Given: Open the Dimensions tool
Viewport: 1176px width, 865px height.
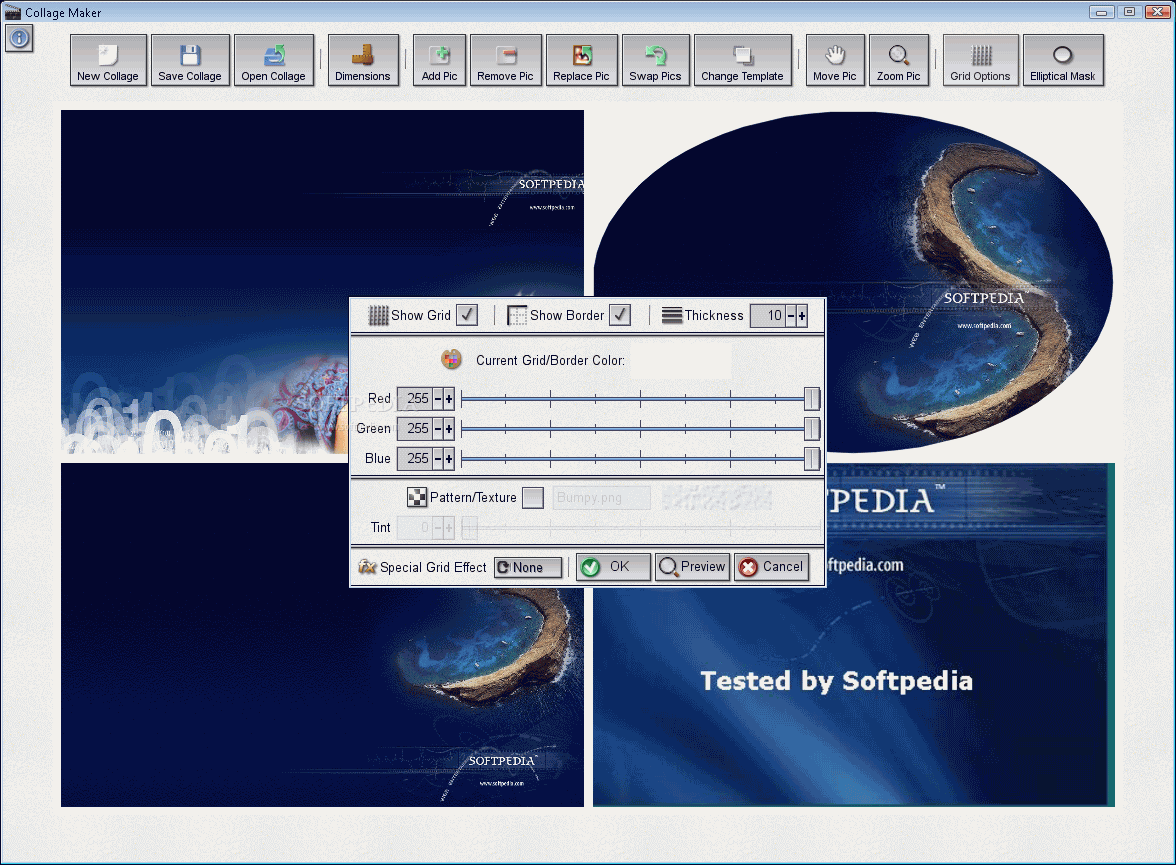Looking at the screenshot, I should [363, 61].
